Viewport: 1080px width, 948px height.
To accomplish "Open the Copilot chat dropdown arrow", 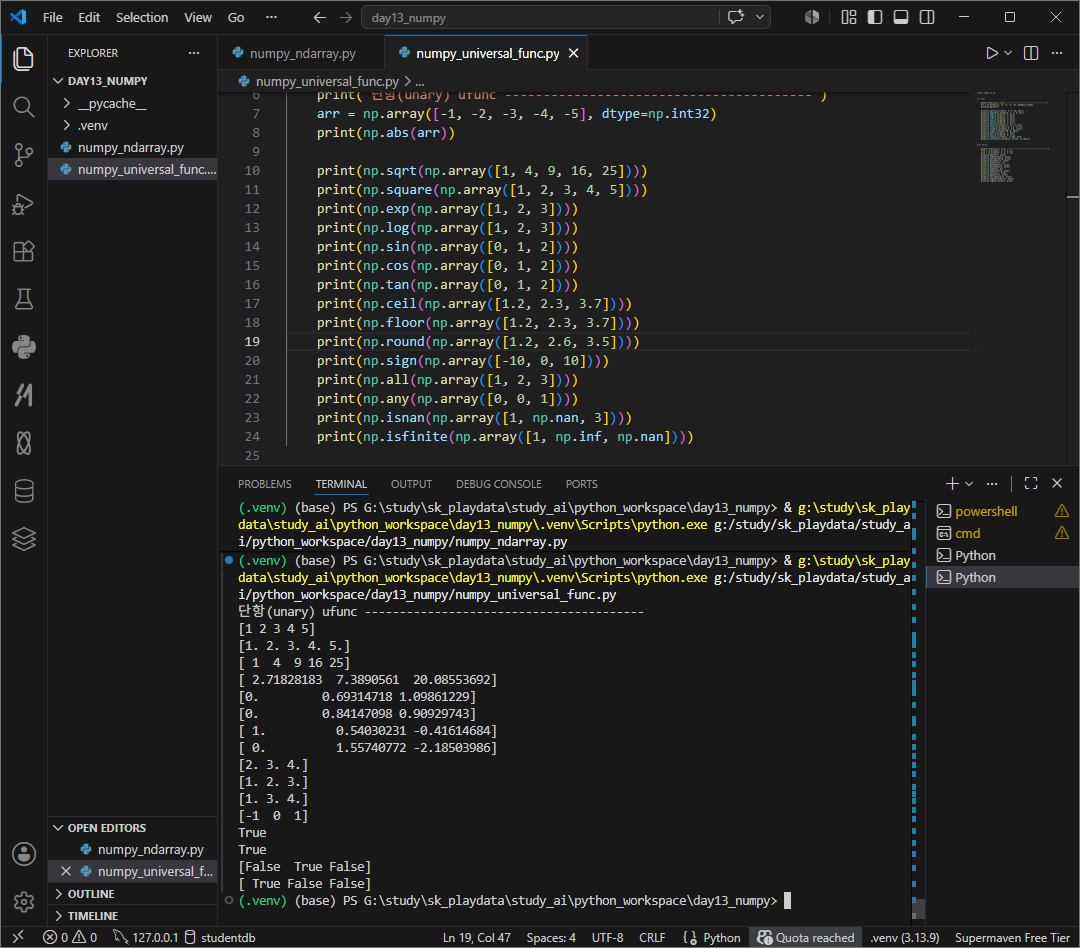I will point(760,17).
